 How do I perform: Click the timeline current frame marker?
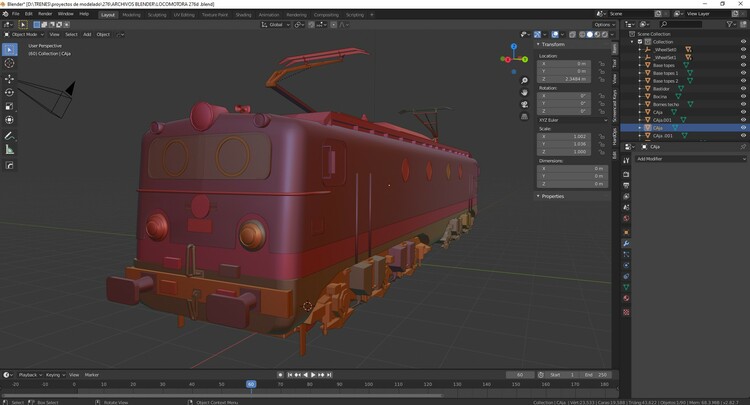click(251, 383)
